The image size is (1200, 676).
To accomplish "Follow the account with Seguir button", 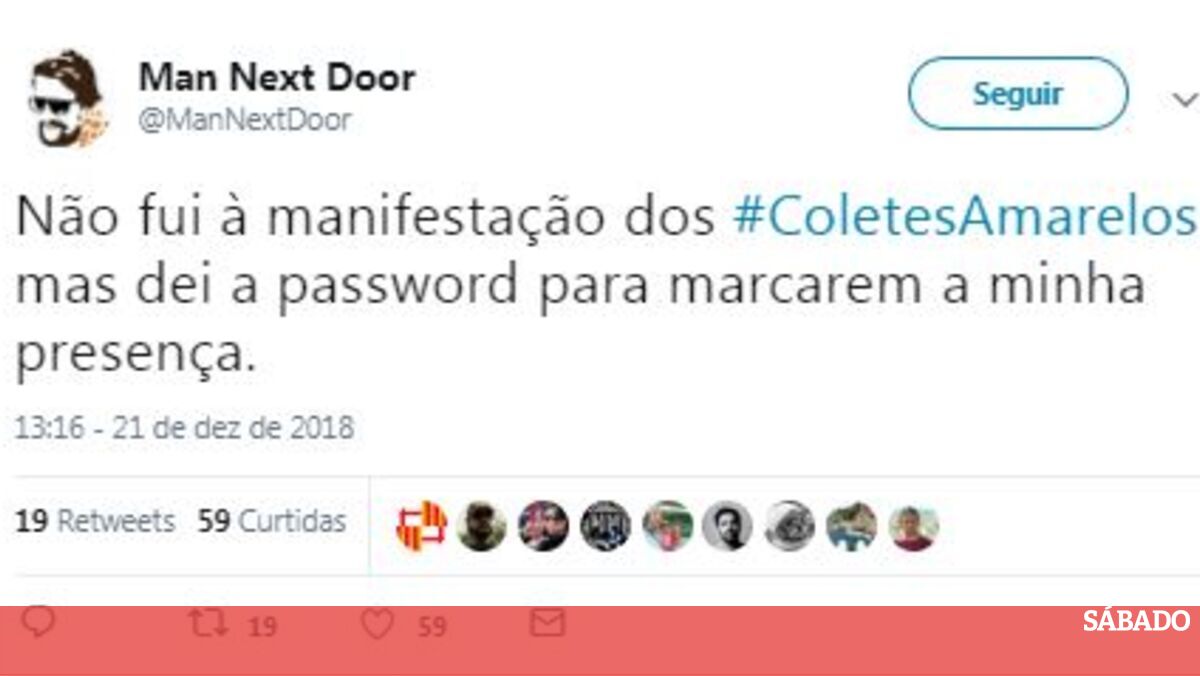I will 1018,94.
